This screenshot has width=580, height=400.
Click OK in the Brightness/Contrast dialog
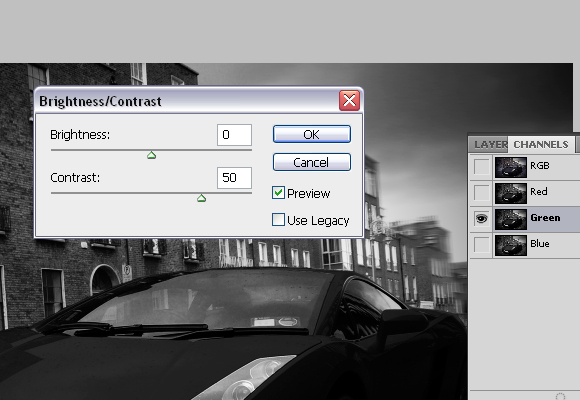click(x=311, y=134)
